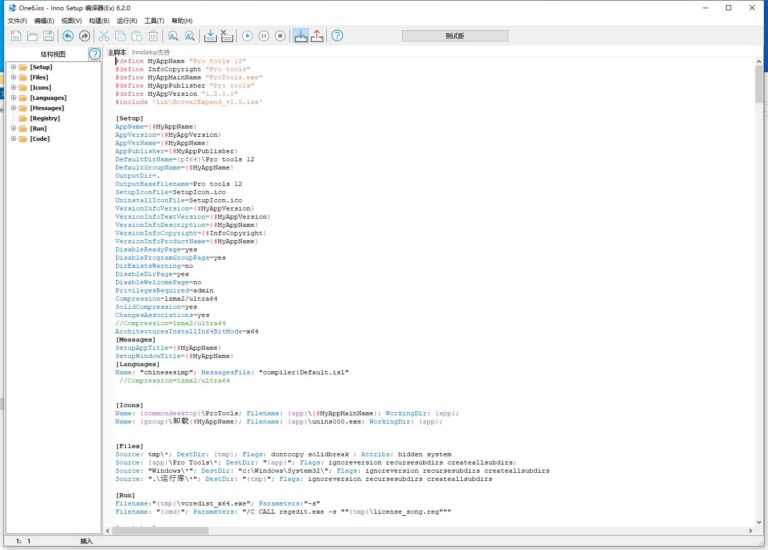
Task: Click help icon beside 结构视图 panel title
Action: [94, 54]
